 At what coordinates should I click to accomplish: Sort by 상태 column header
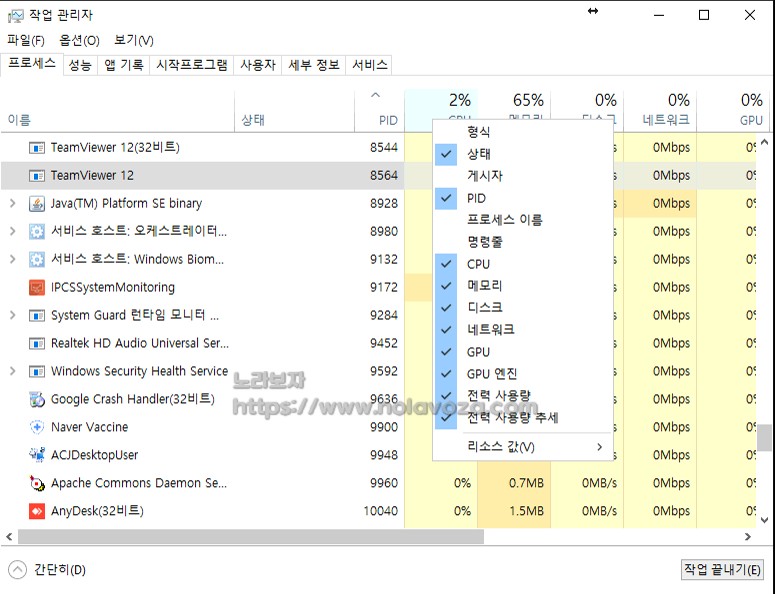[x=294, y=111]
